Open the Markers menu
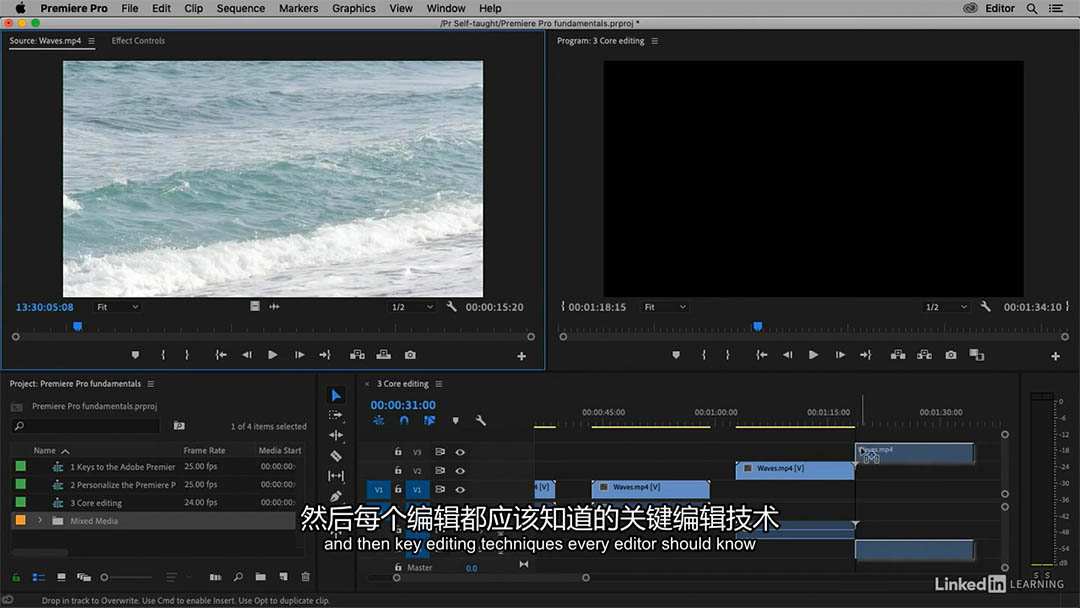1080x608 pixels. pos(298,8)
